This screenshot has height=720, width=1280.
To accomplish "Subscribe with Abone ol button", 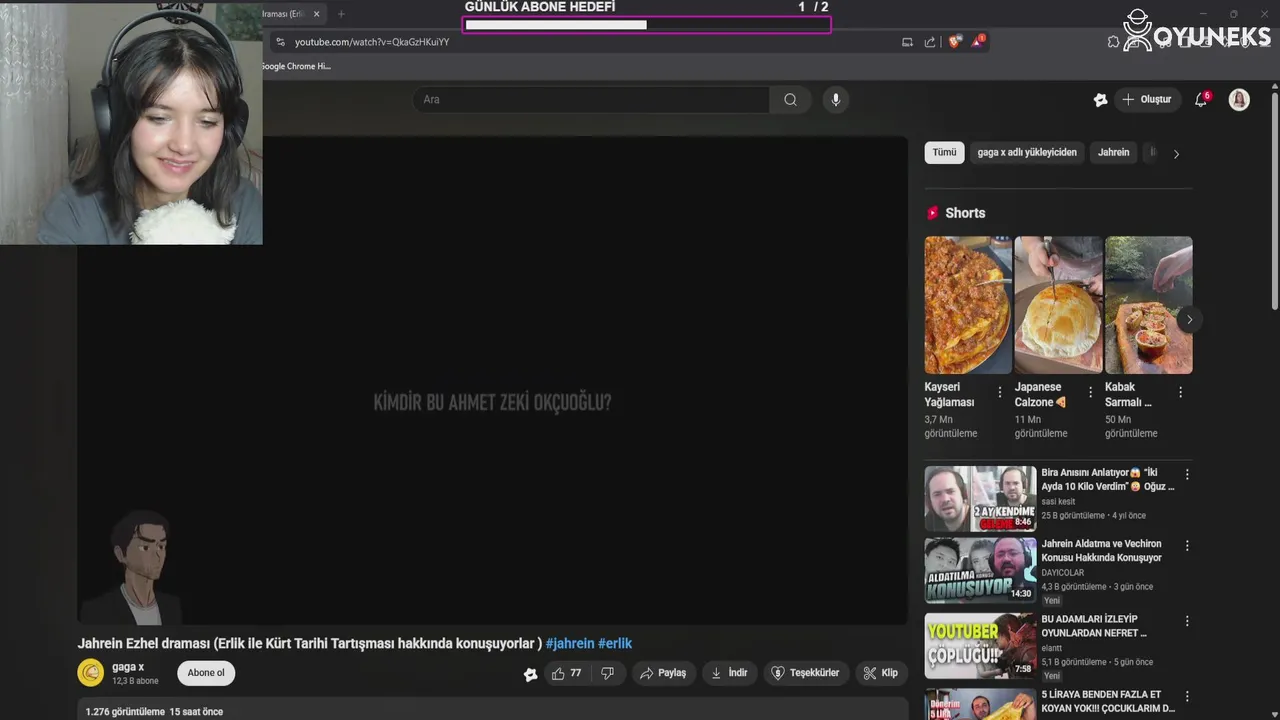I will point(206,673).
